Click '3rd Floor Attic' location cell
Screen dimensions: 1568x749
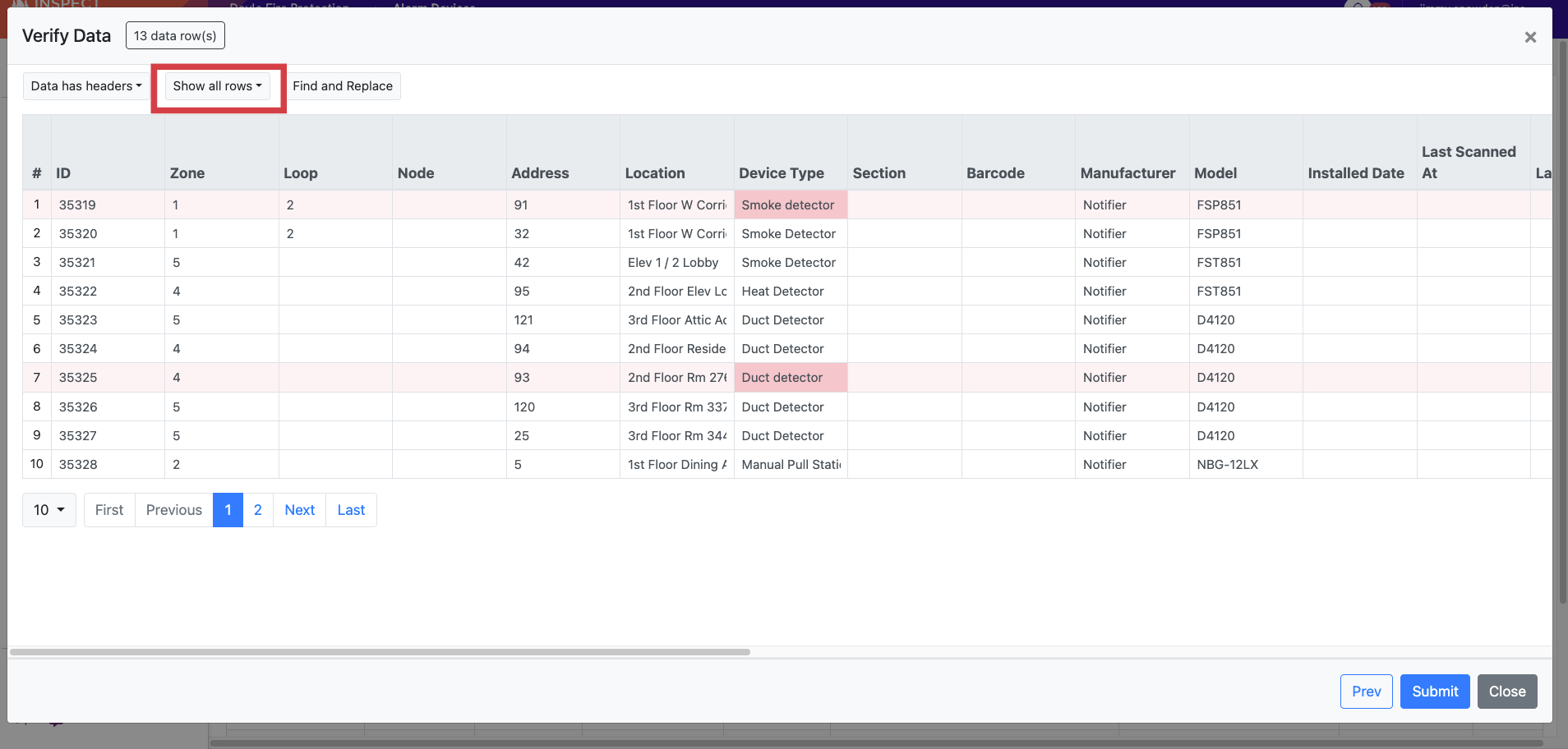pos(677,320)
